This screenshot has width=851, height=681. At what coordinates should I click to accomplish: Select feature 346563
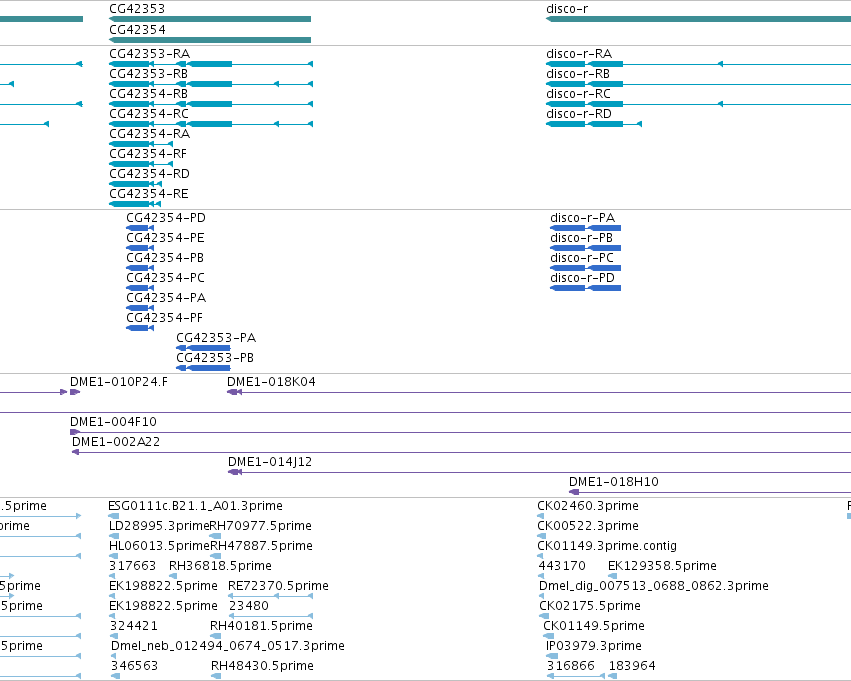coord(115,676)
